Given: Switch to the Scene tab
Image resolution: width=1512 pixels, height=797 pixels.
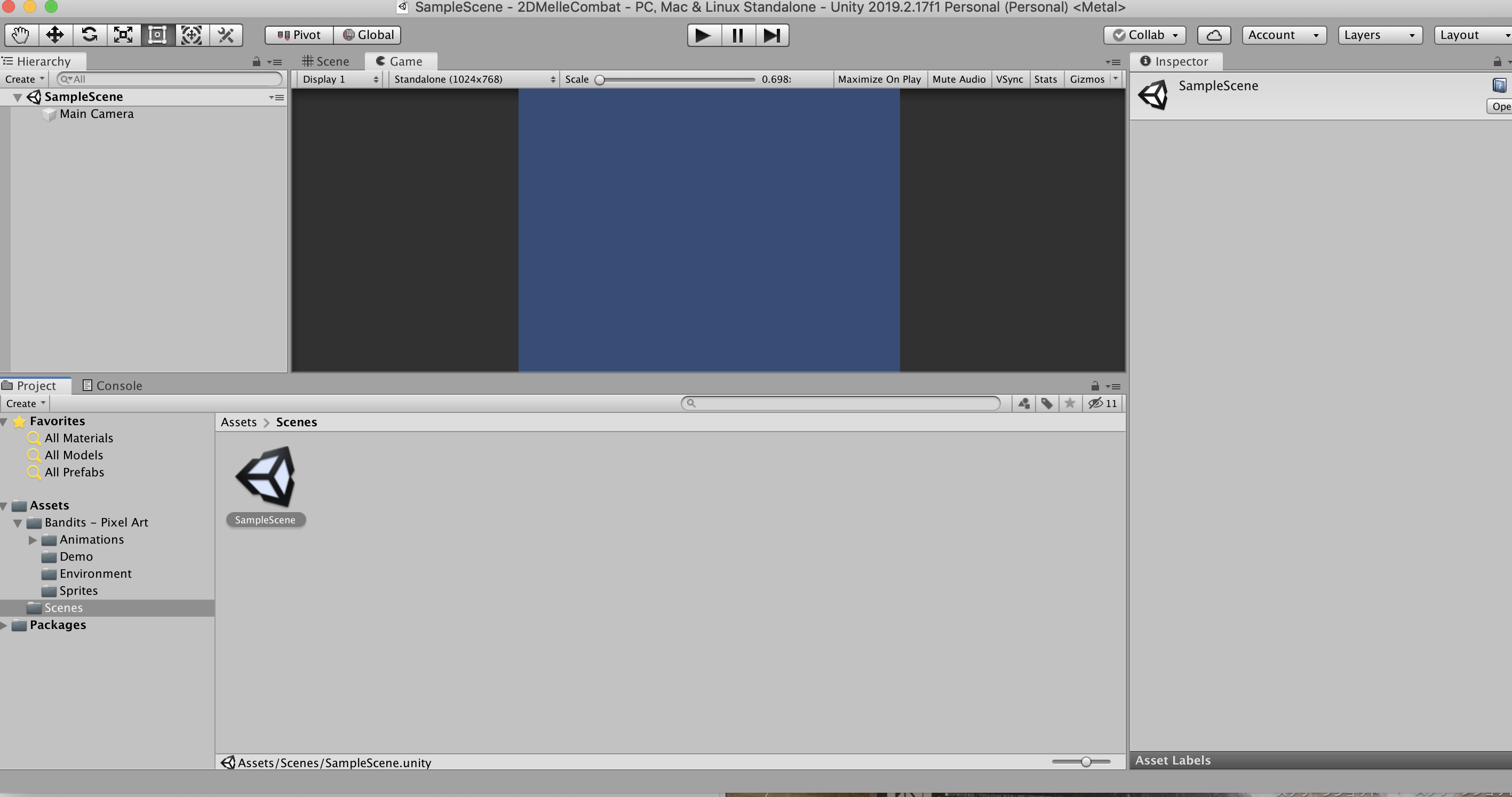Looking at the screenshot, I should point(326,61).
